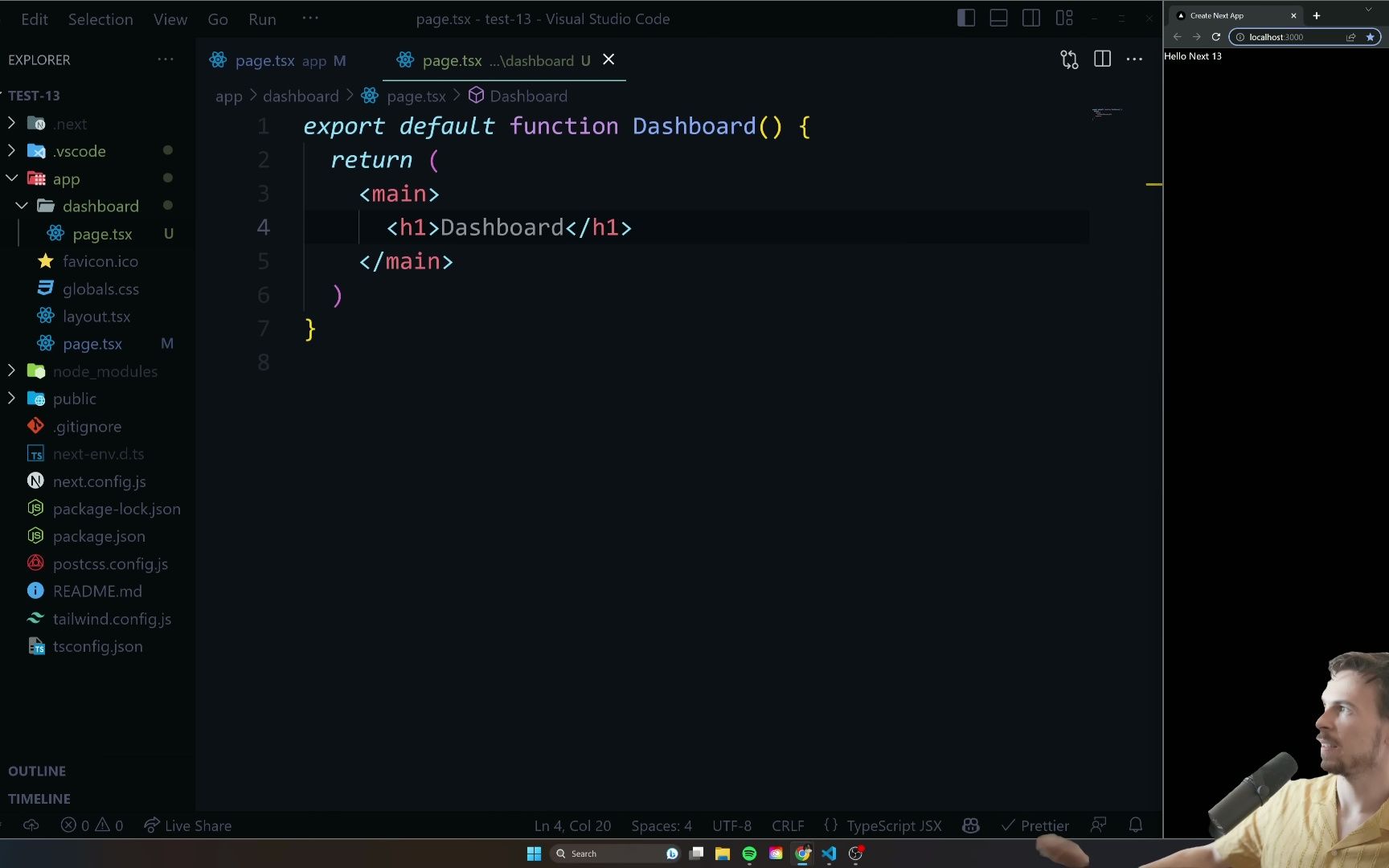Click Ln 4, Col 20 to go to line
The width and height of the screenshot is (1389, 868).
[572, 825]
